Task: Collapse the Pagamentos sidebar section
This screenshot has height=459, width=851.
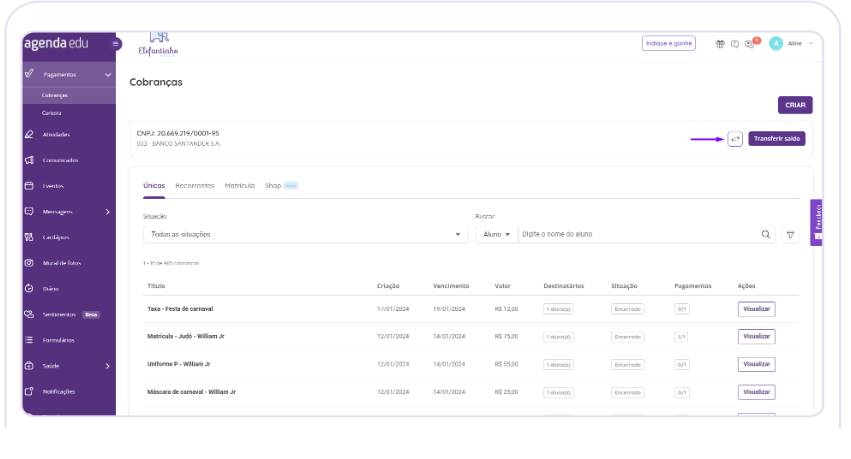Action: [x=108, y=74]
